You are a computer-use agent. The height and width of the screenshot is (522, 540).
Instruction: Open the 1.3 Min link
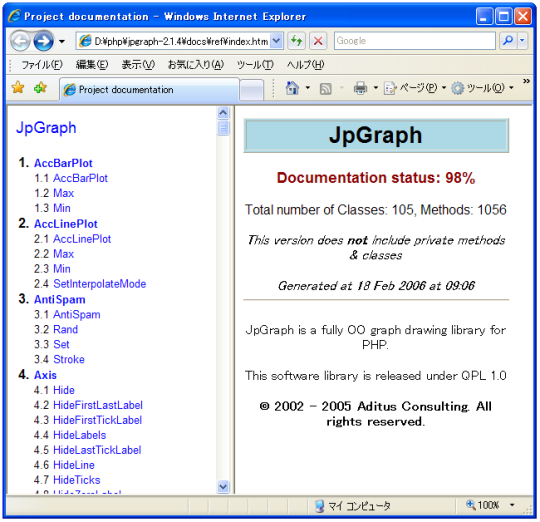point(62,208)
